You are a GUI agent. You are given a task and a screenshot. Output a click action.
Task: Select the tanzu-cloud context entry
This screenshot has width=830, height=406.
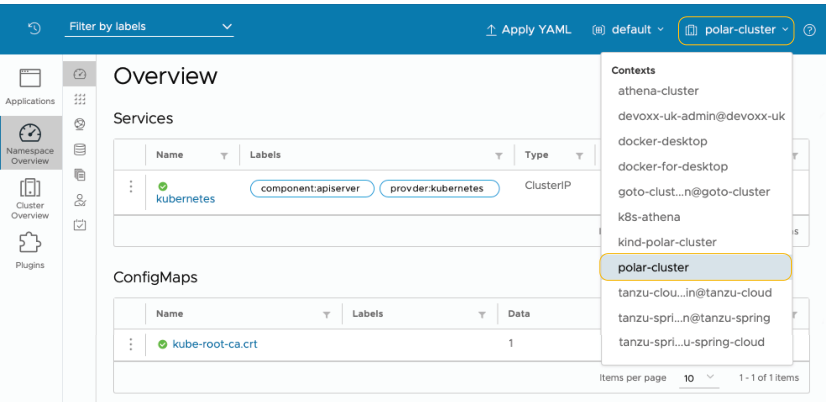pos(697,293)
